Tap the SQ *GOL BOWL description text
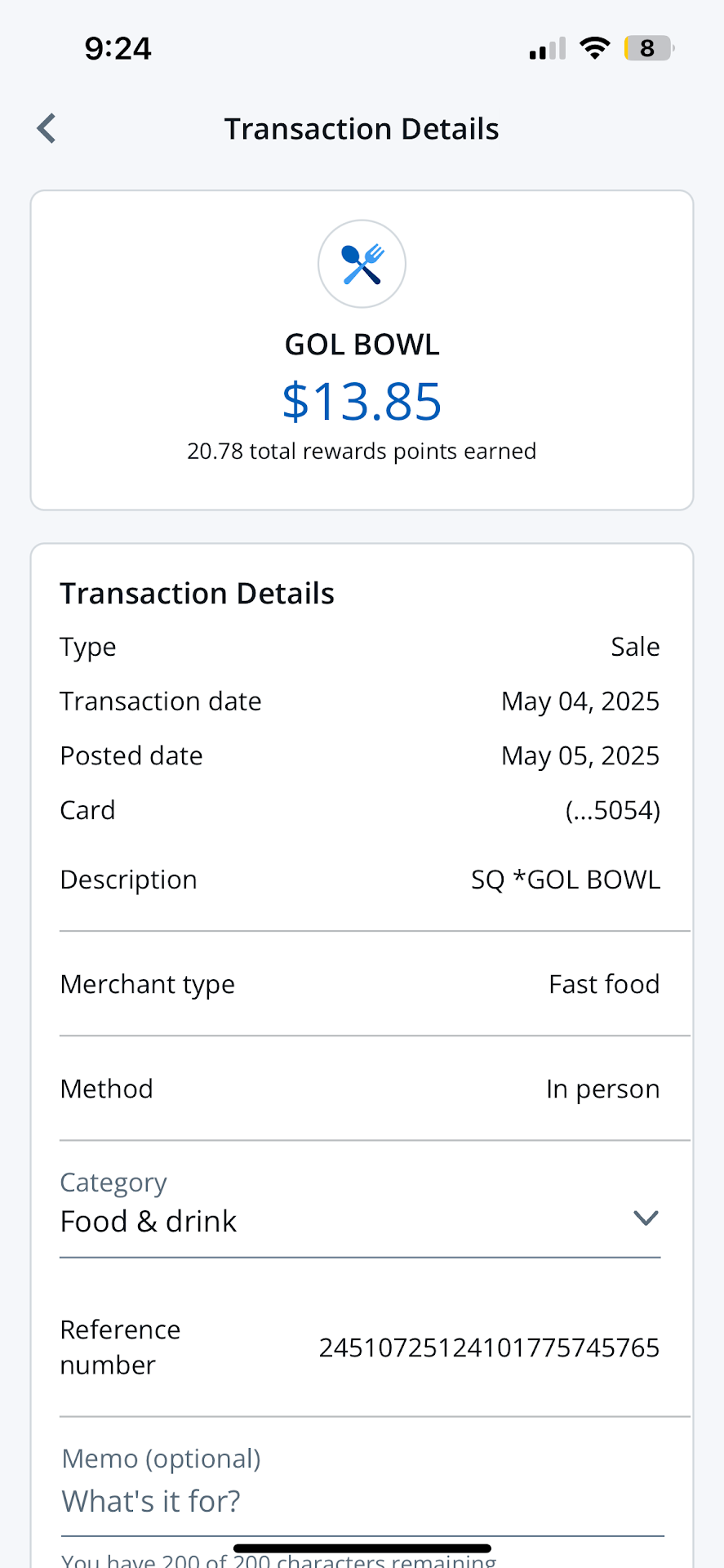 pos(566,880)
